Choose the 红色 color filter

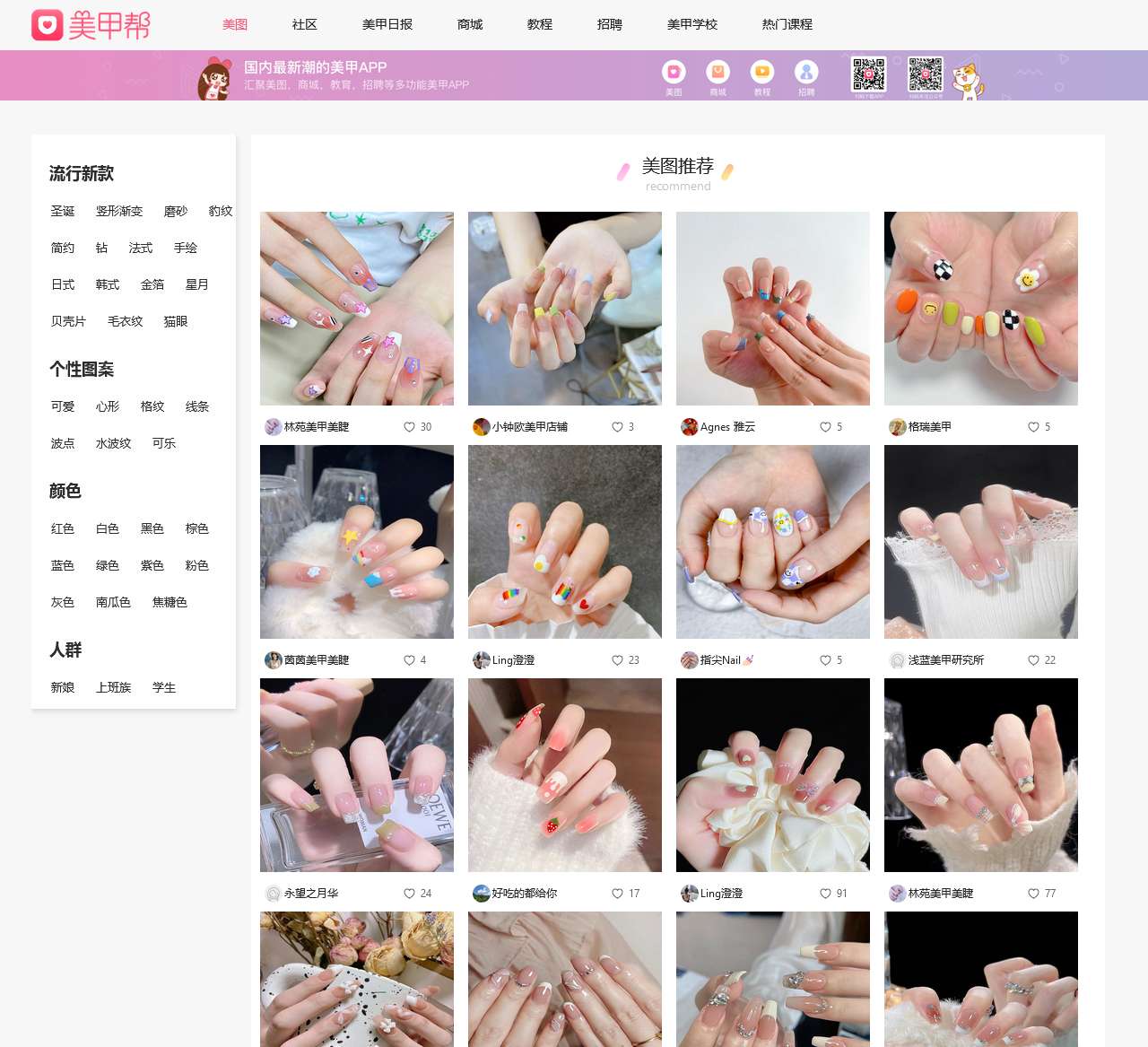click(63, 528)
